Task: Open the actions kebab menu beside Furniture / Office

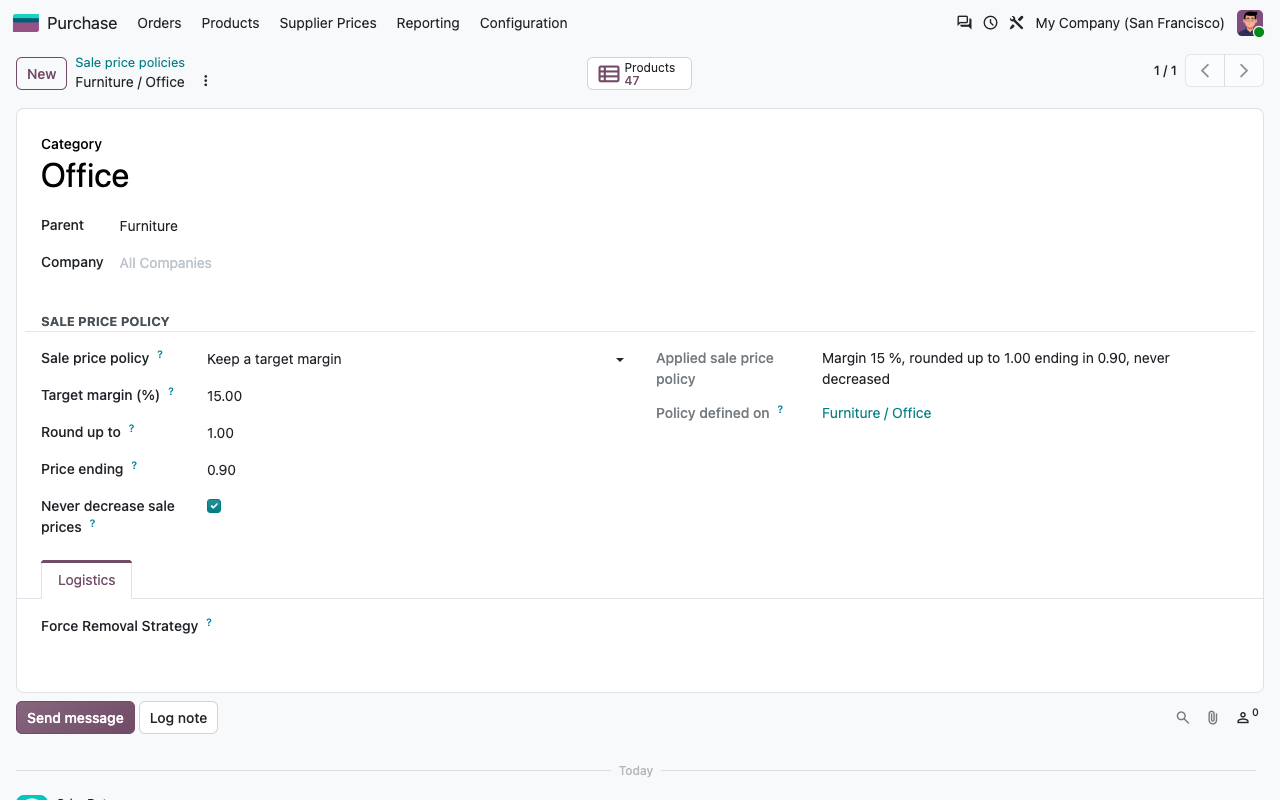Action: click(206, 81)
